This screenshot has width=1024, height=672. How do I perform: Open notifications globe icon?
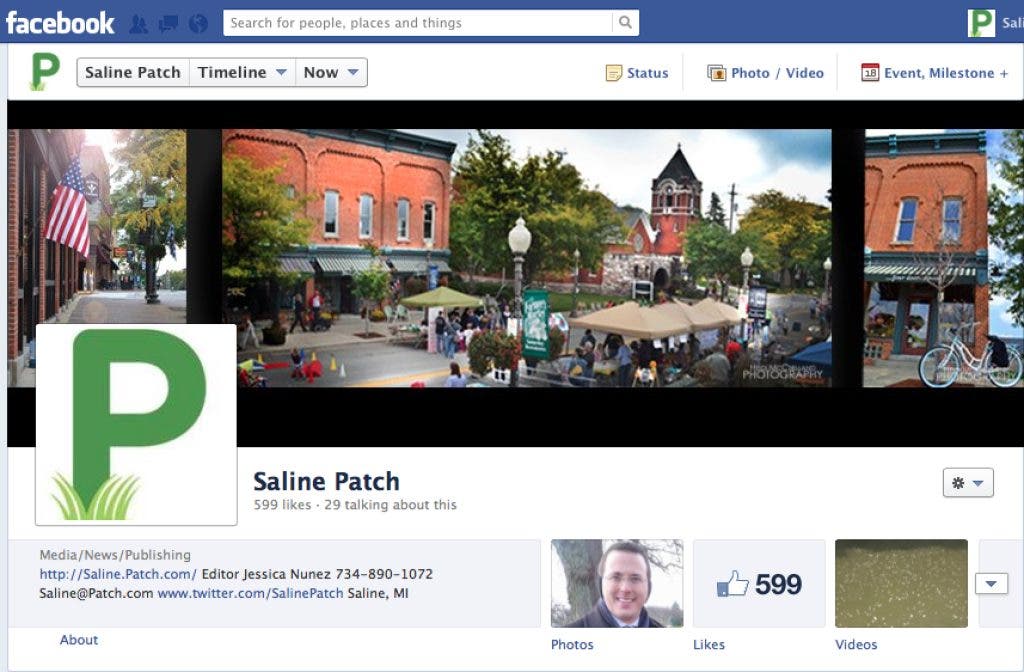pyautogui.click(x=199, y=24)
